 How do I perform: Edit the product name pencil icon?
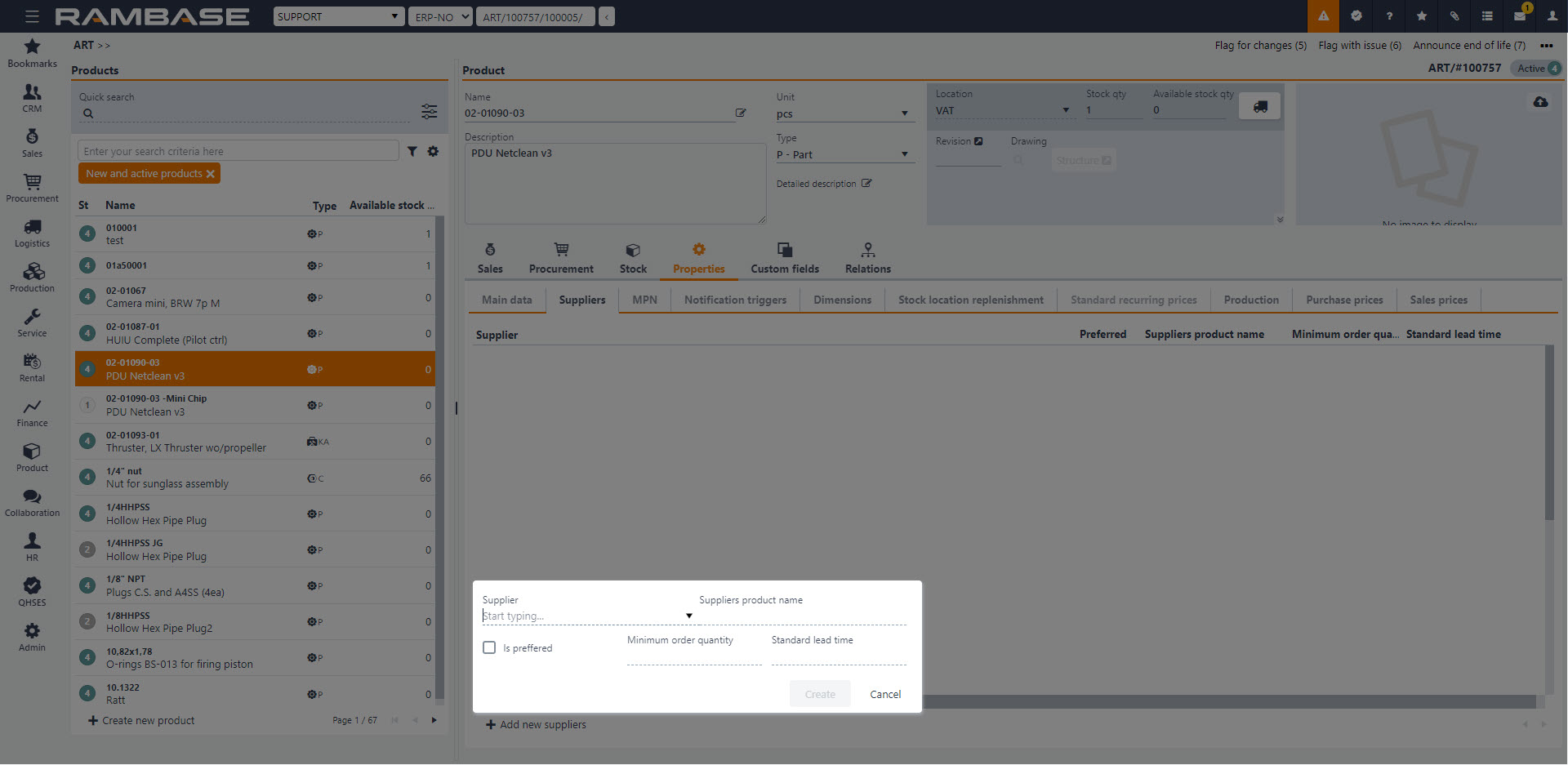(x=741, y=113)
